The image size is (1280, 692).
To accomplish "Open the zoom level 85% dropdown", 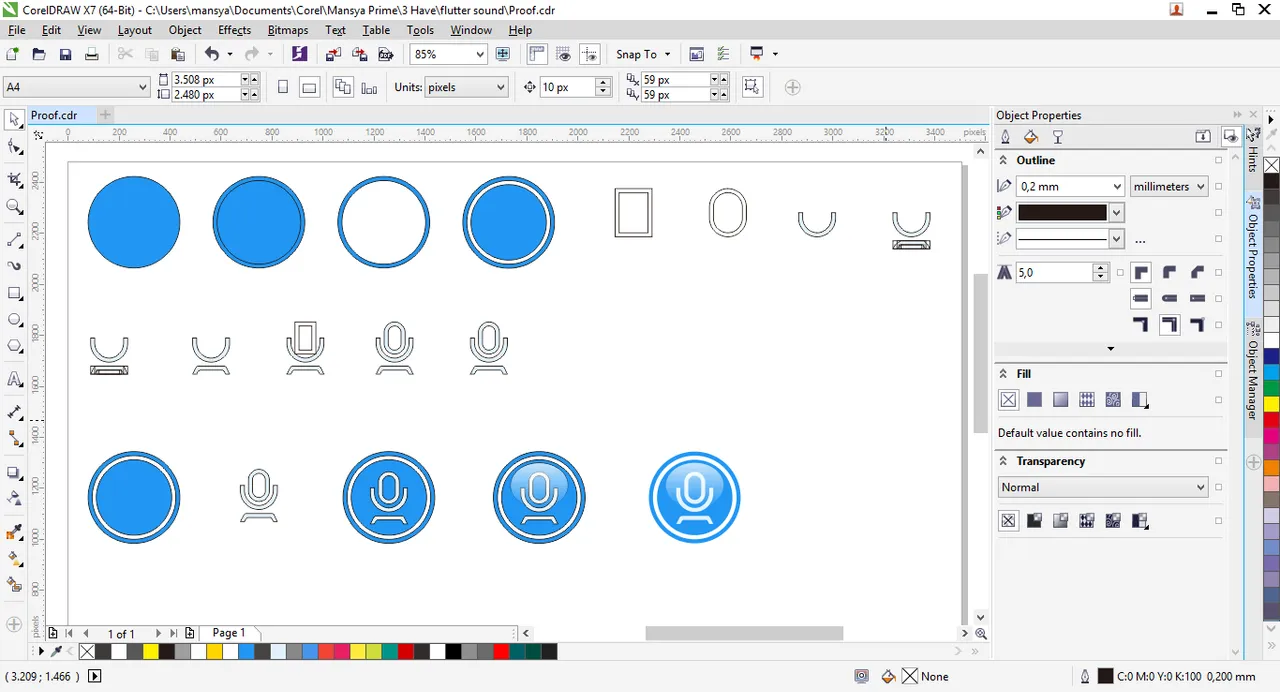I will (x=480, y=54).
